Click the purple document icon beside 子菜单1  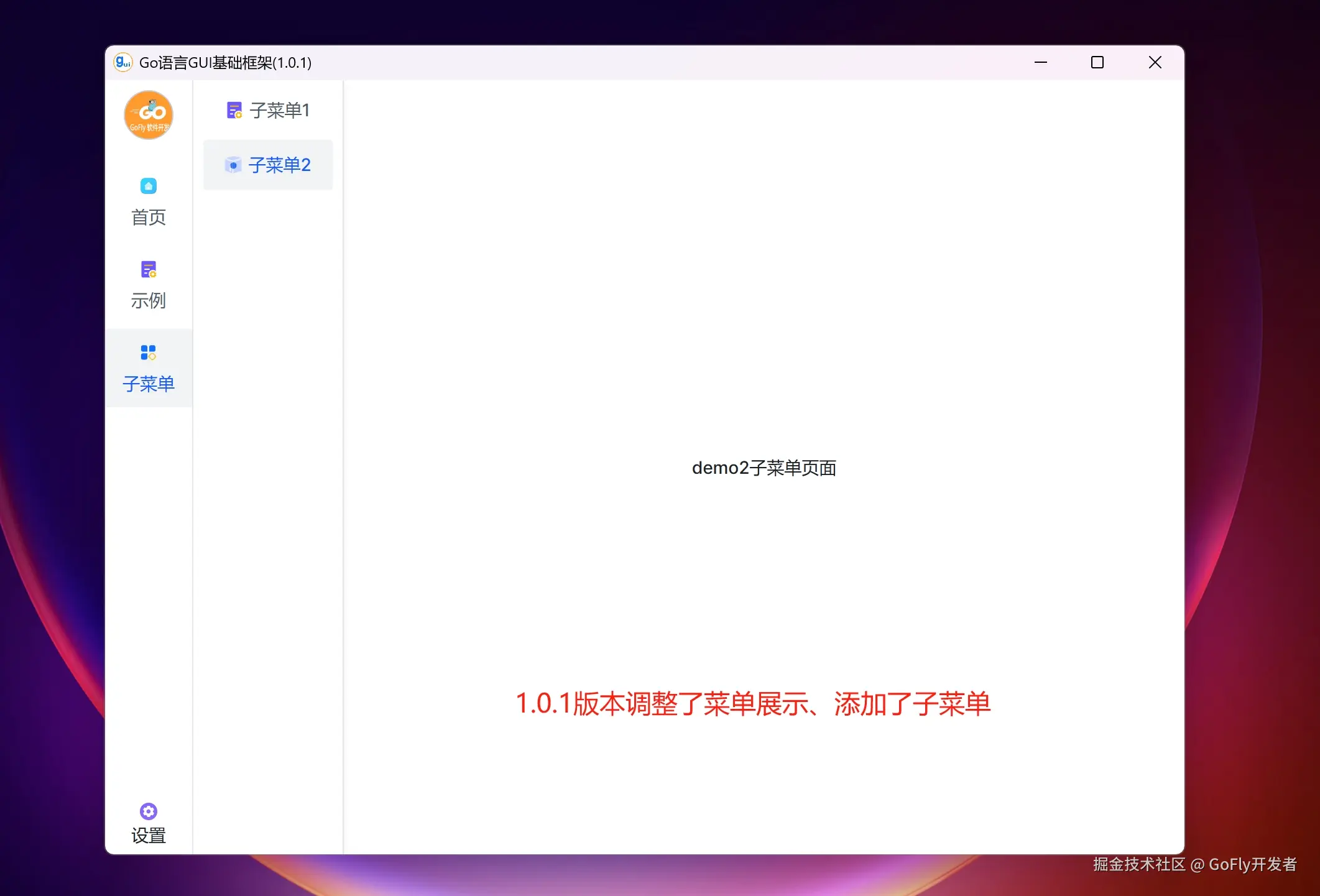[234, 111]
